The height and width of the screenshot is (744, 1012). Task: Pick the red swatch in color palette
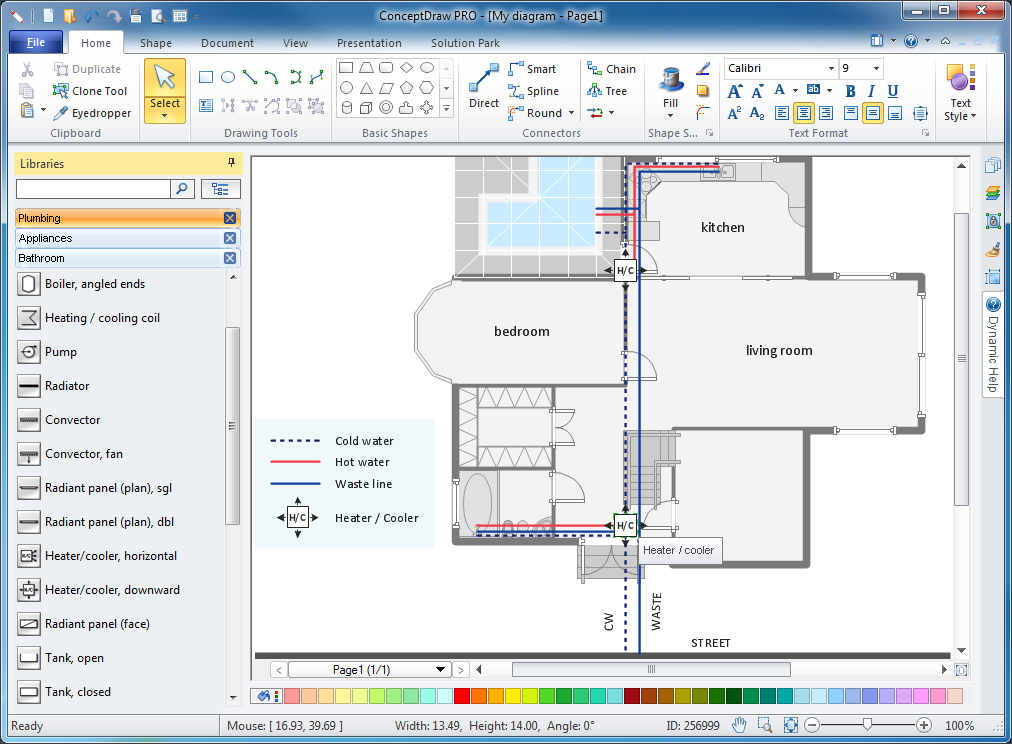point(461,696)
